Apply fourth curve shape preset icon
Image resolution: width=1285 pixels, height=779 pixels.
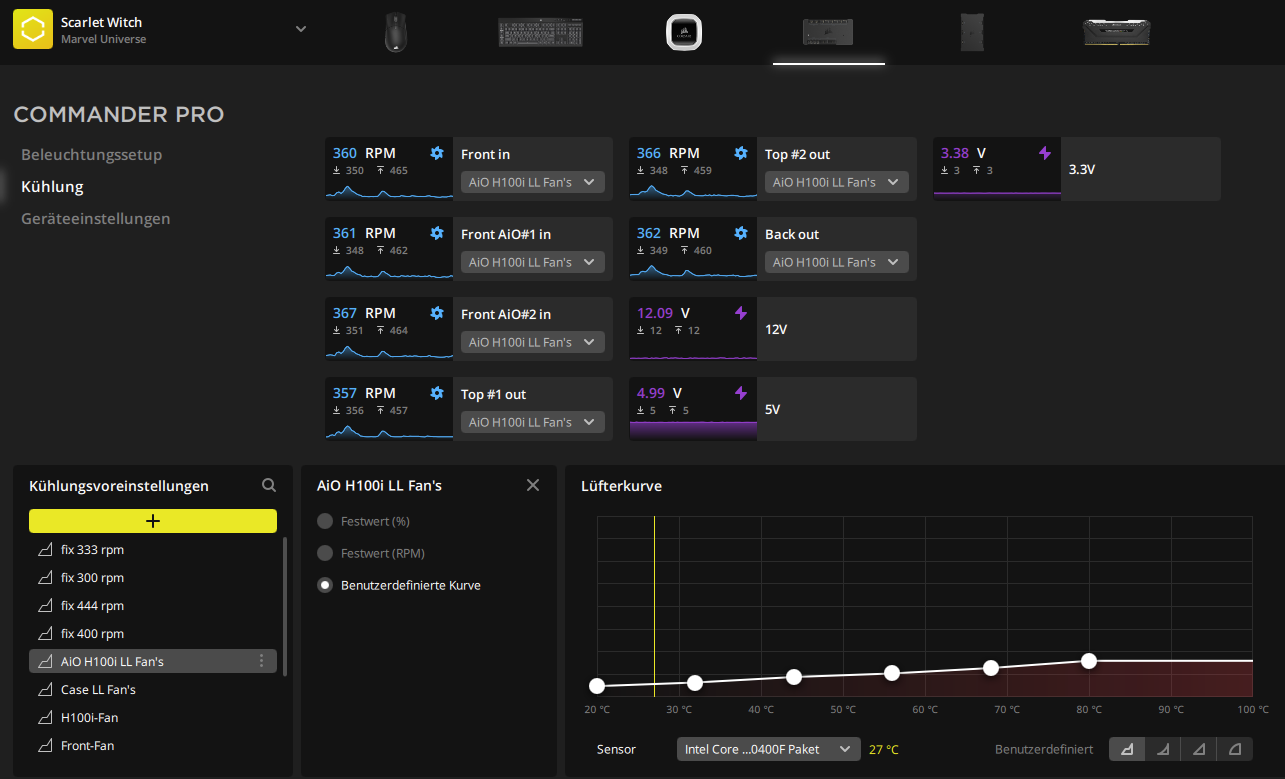click(1235, 749)
